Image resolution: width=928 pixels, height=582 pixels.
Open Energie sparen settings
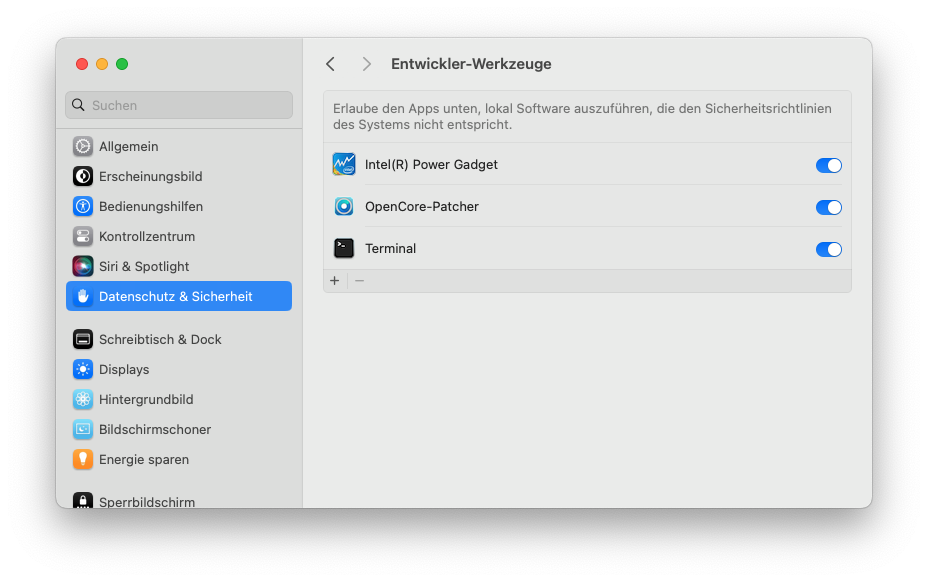144,460
